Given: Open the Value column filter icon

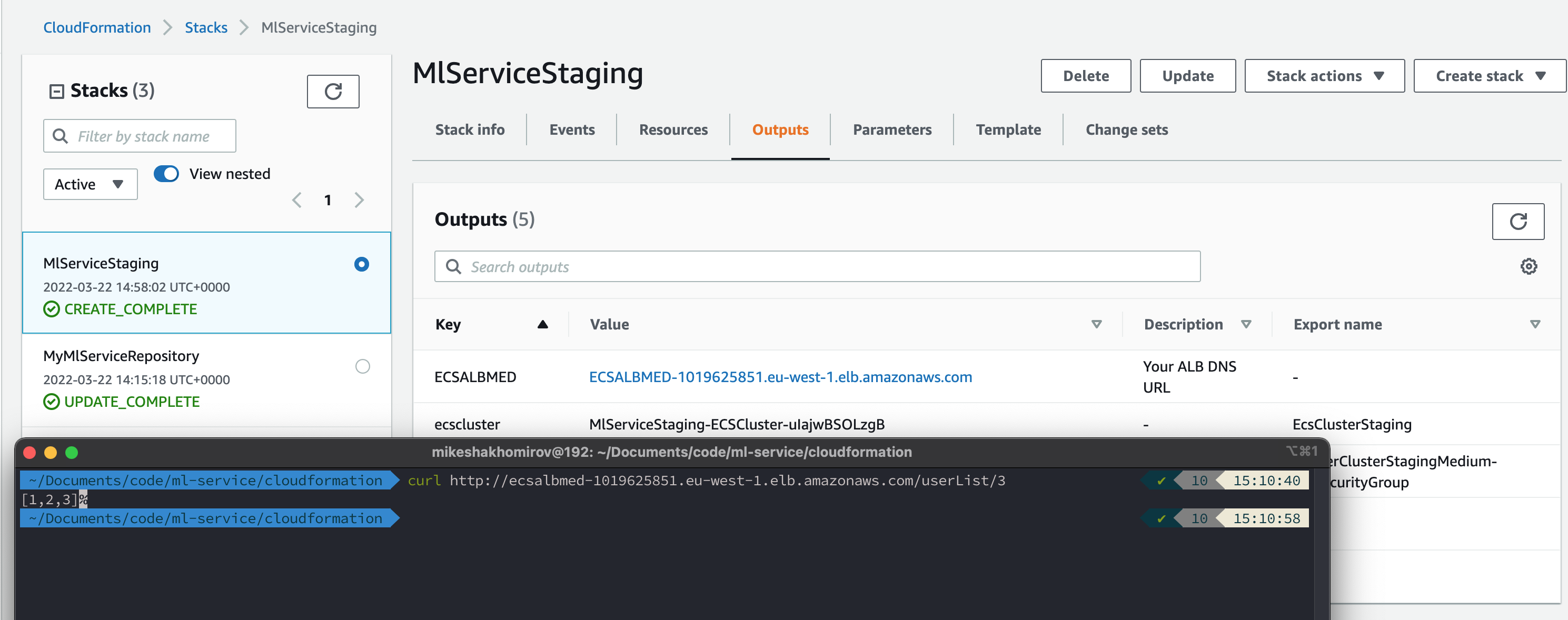Looking at the screenshot, I should coord(1096,324).
